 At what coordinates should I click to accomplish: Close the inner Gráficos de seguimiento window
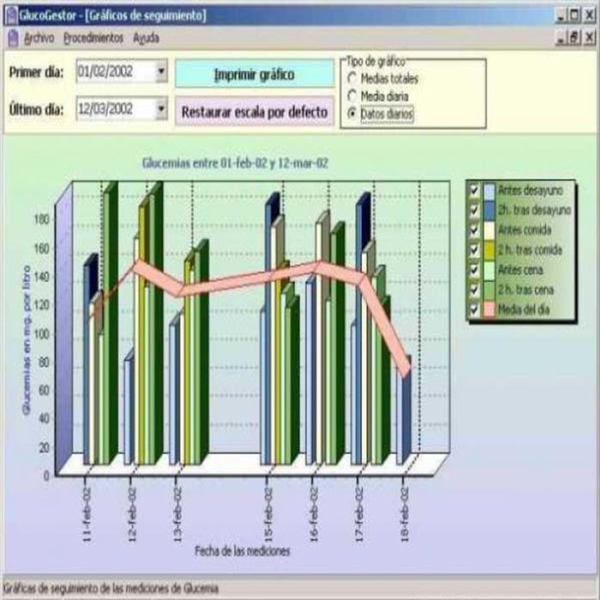589,38
